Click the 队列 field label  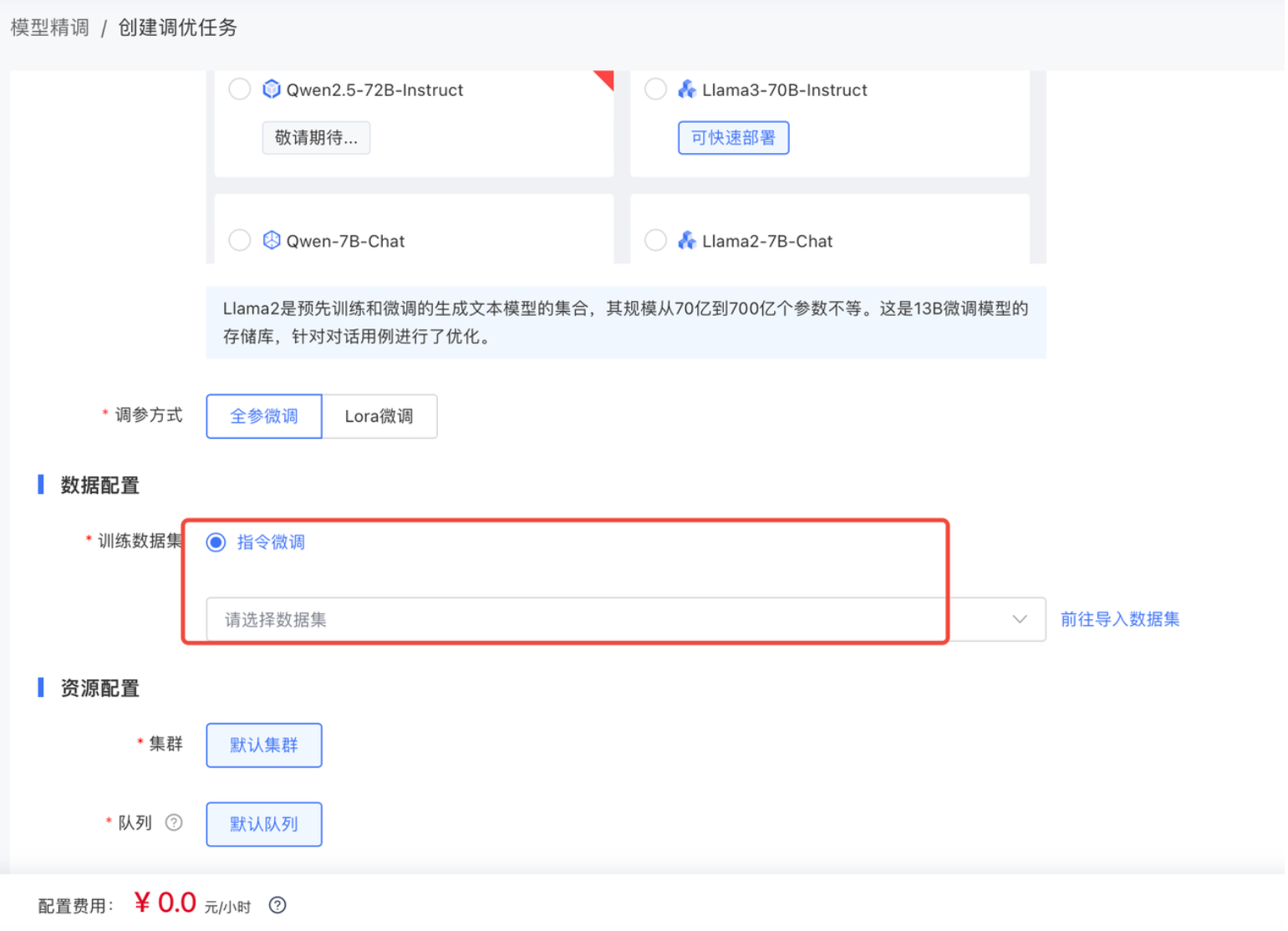tap(135, 823)
